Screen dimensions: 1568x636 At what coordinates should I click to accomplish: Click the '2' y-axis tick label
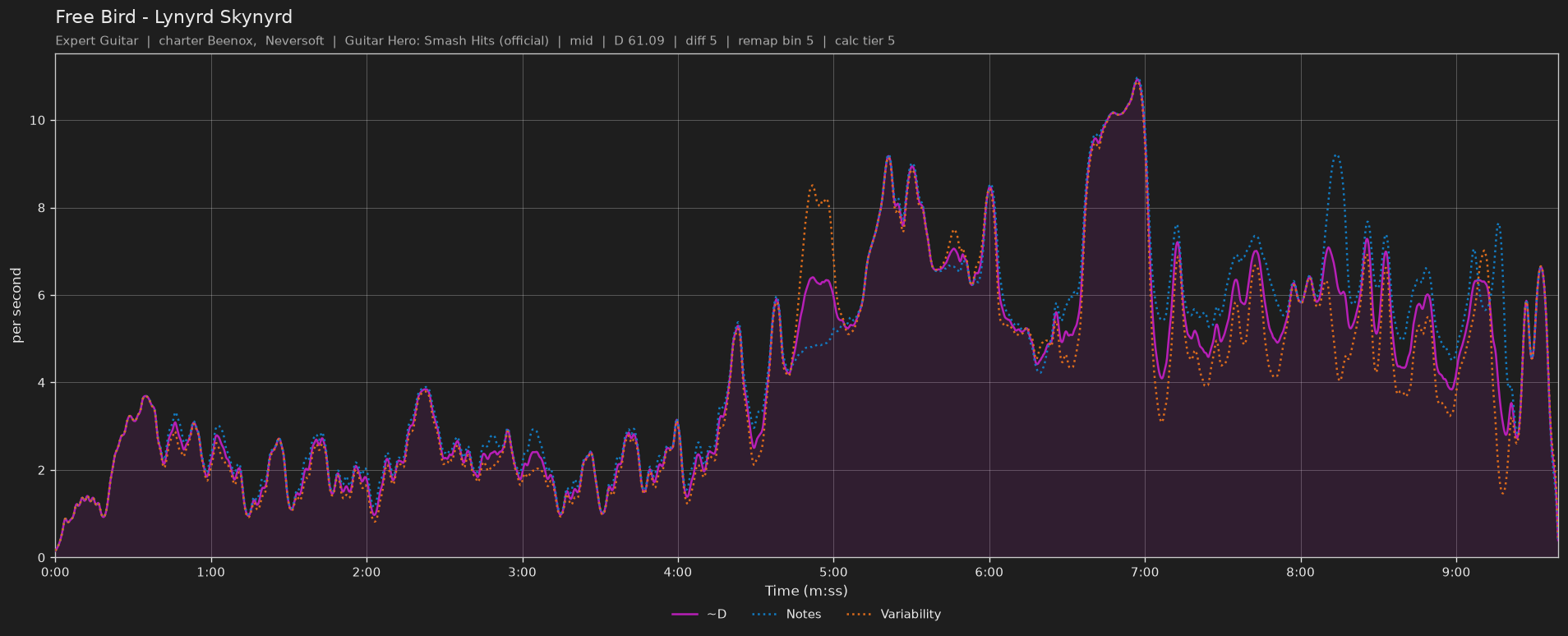(x=41, y=471)
